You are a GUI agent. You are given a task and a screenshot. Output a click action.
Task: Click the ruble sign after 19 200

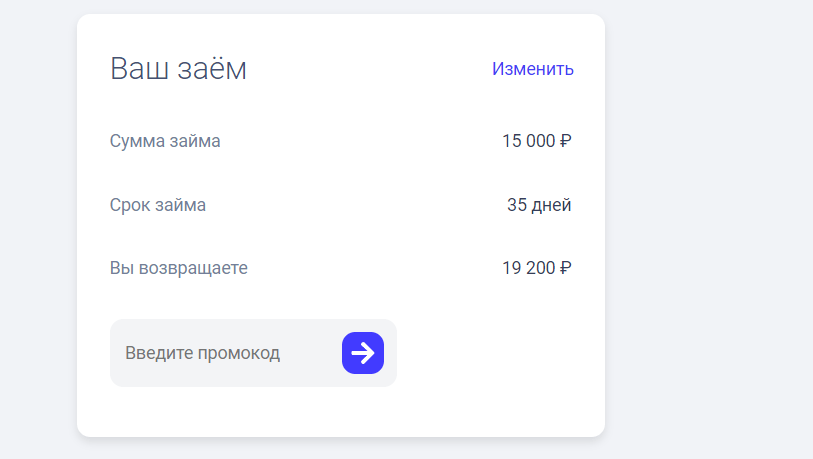pyautogui.click(x=566, y=268)
